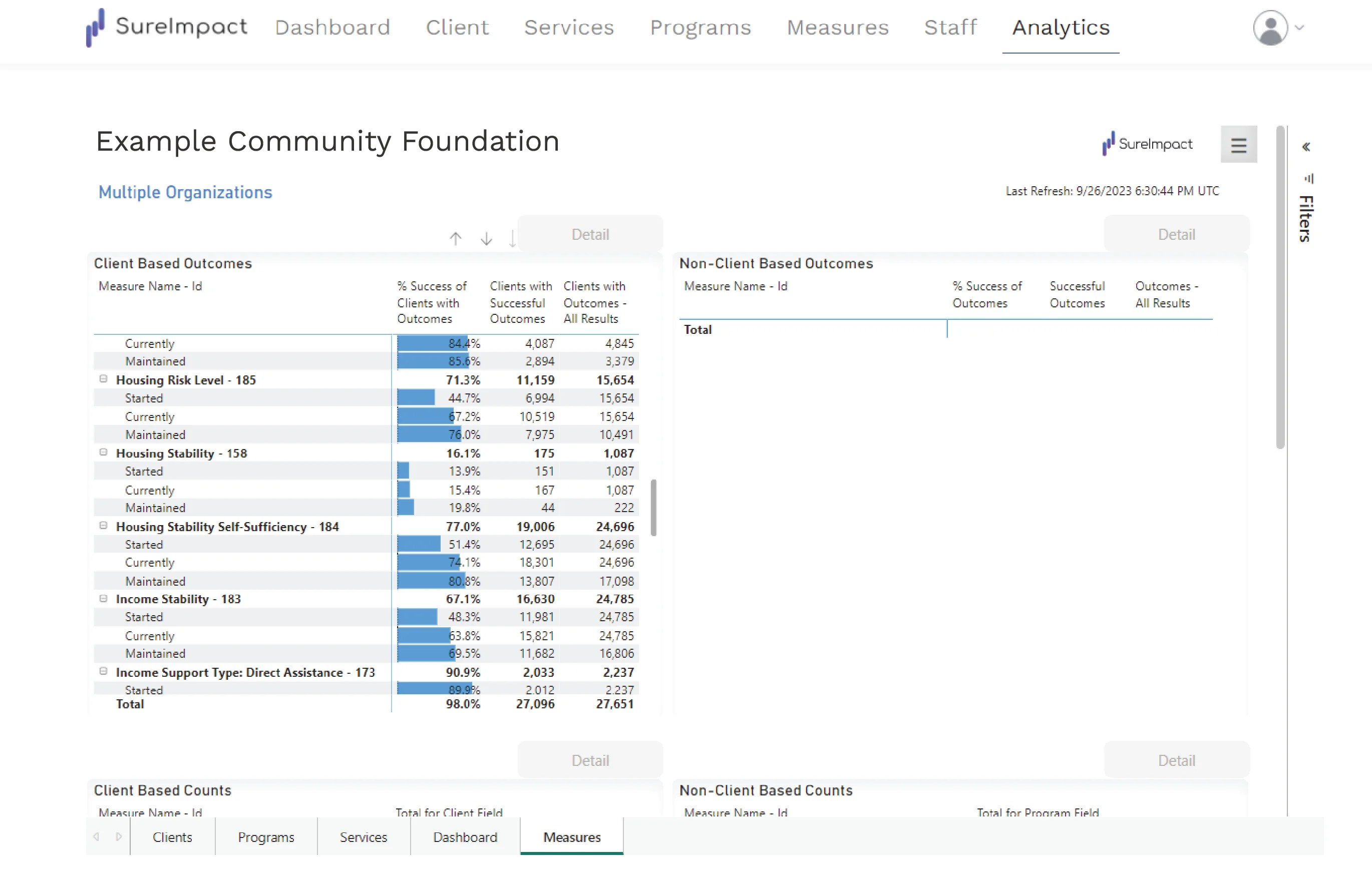Click the report page vertical scrollbar
This screenshot has height=873, width=1372.
[x=1280, y=288]
